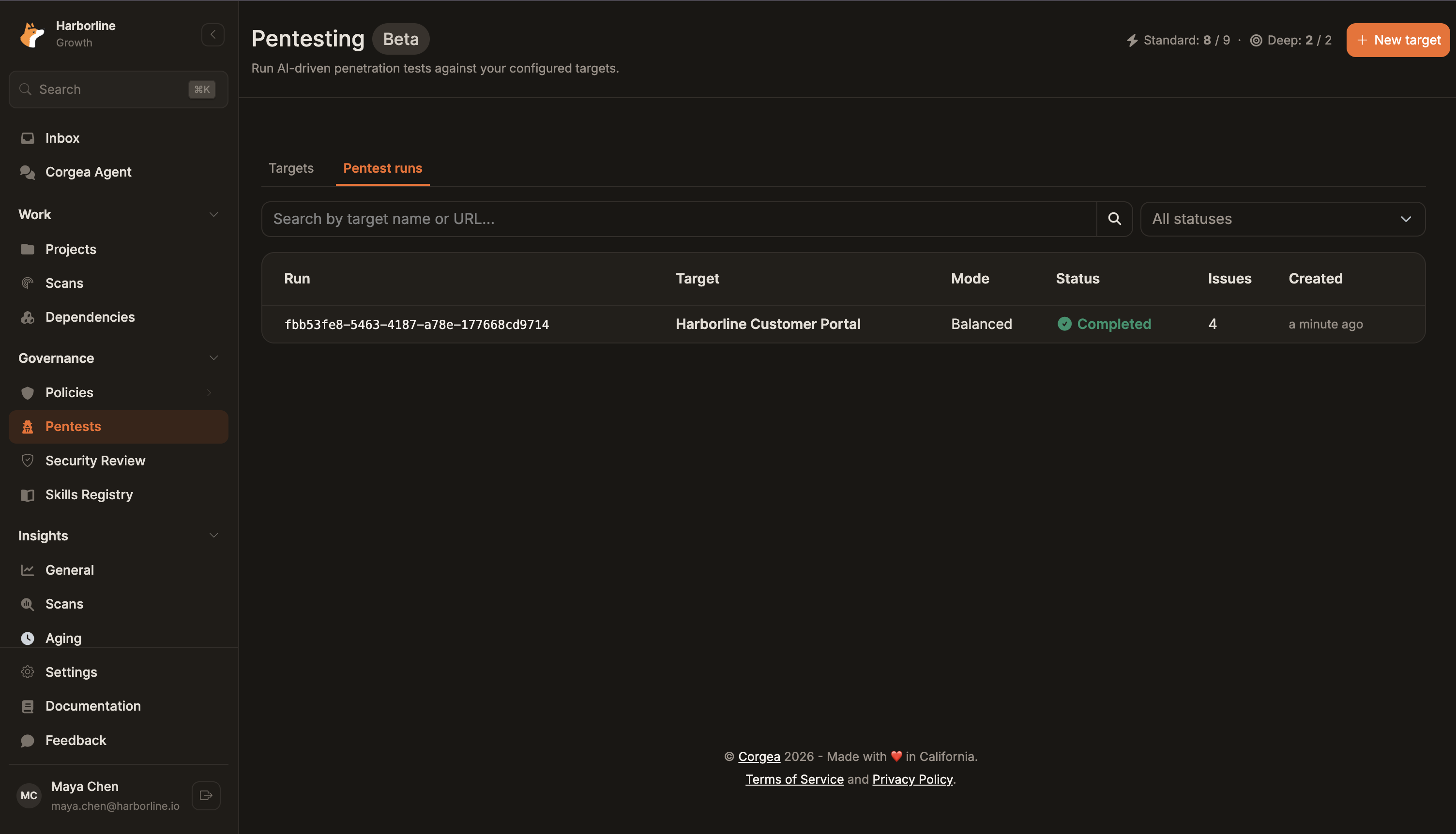This screenshot has height=834, width=1456.
Task: Collapse the Work section chevron
Action: [213, 215]
